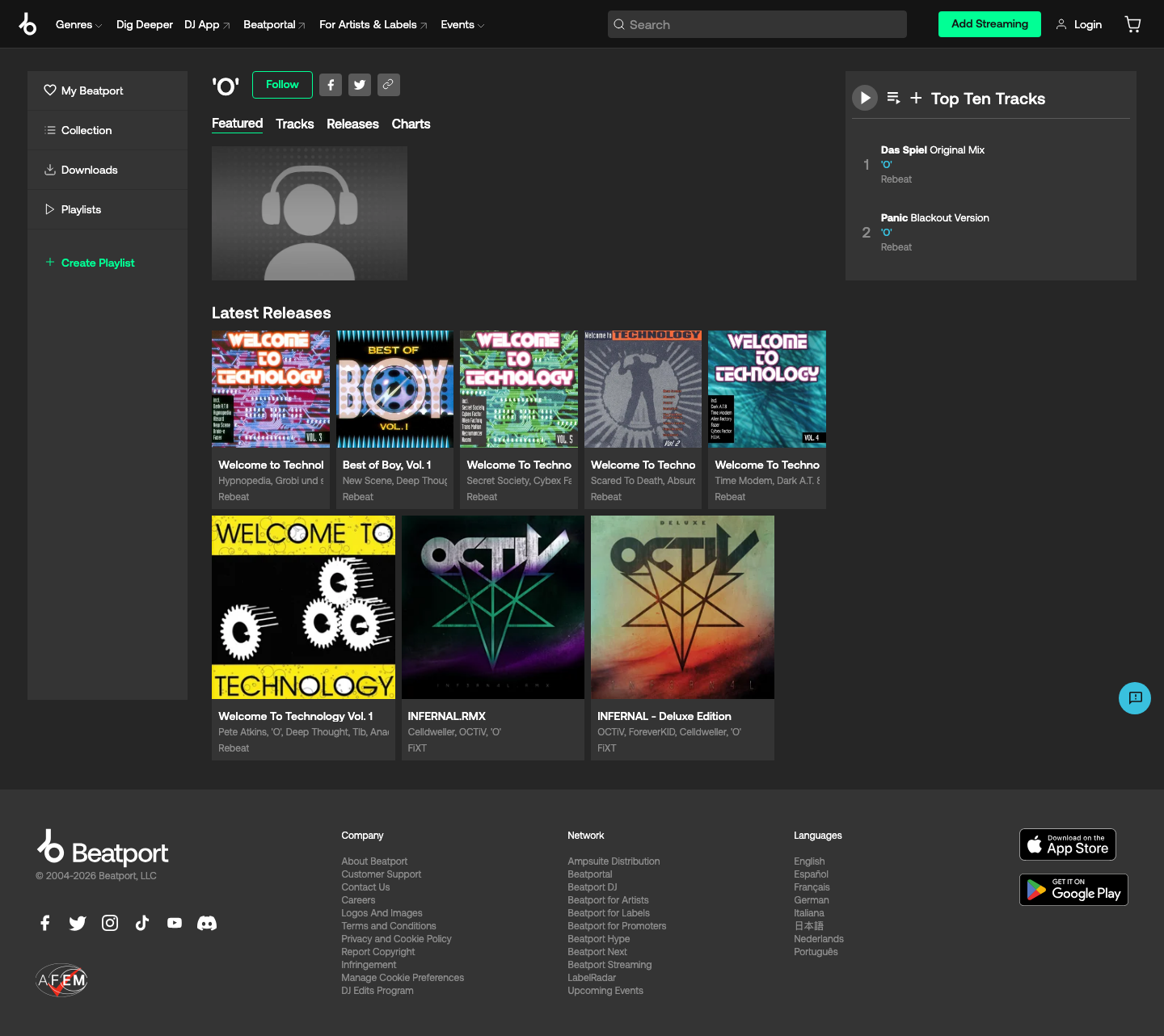Switch language to Español
This screenshot has width=1164, height=1036.
tap(811, 874)
